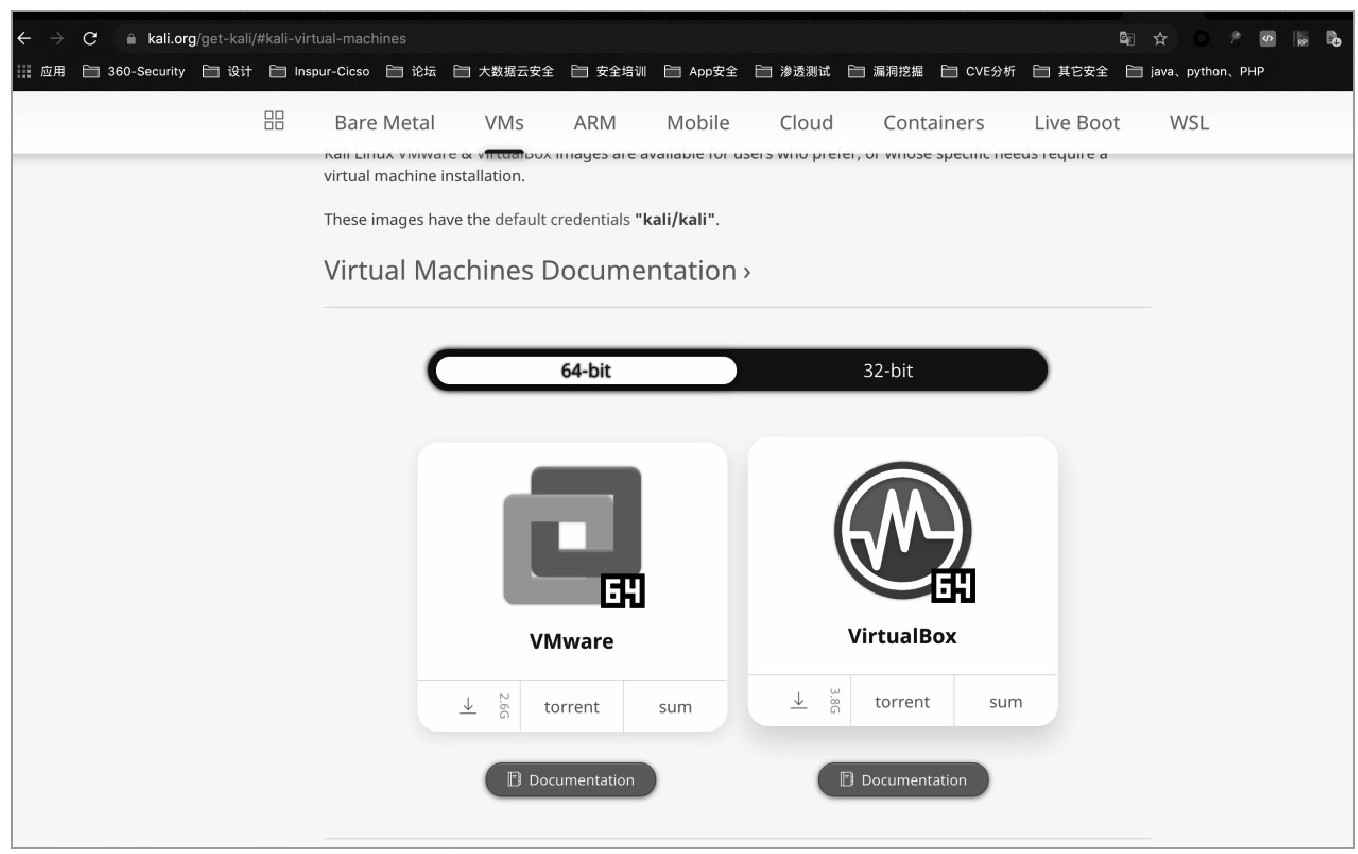Screen dimensions: 1358x854
Task: Open the 安全培训 bookmark folder
Action: click(609, 71)
